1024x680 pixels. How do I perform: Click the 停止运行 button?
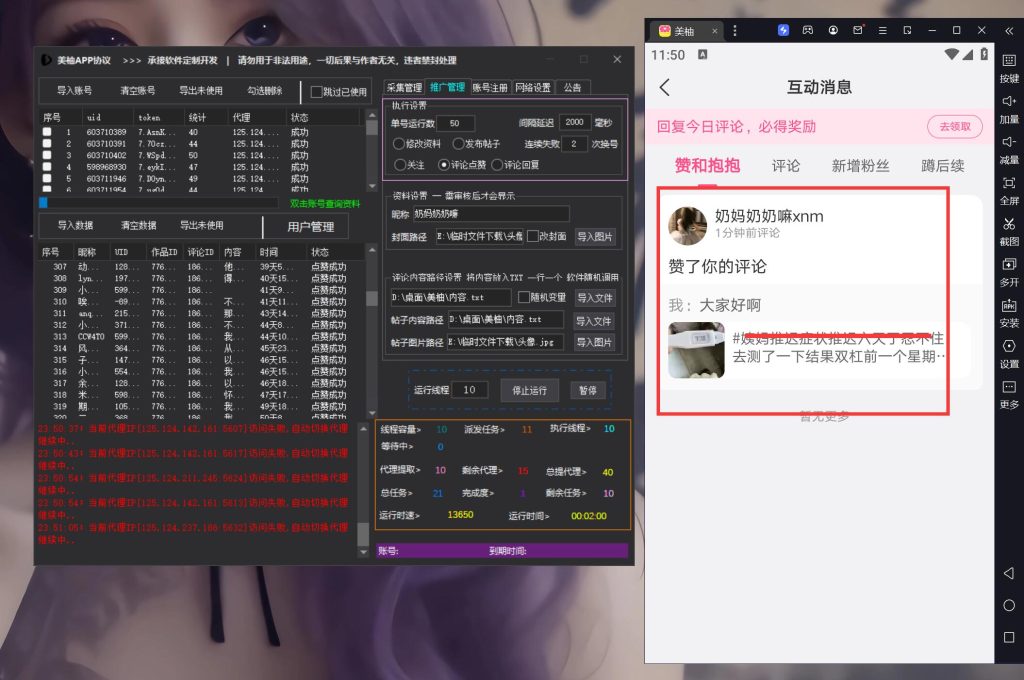529,390
